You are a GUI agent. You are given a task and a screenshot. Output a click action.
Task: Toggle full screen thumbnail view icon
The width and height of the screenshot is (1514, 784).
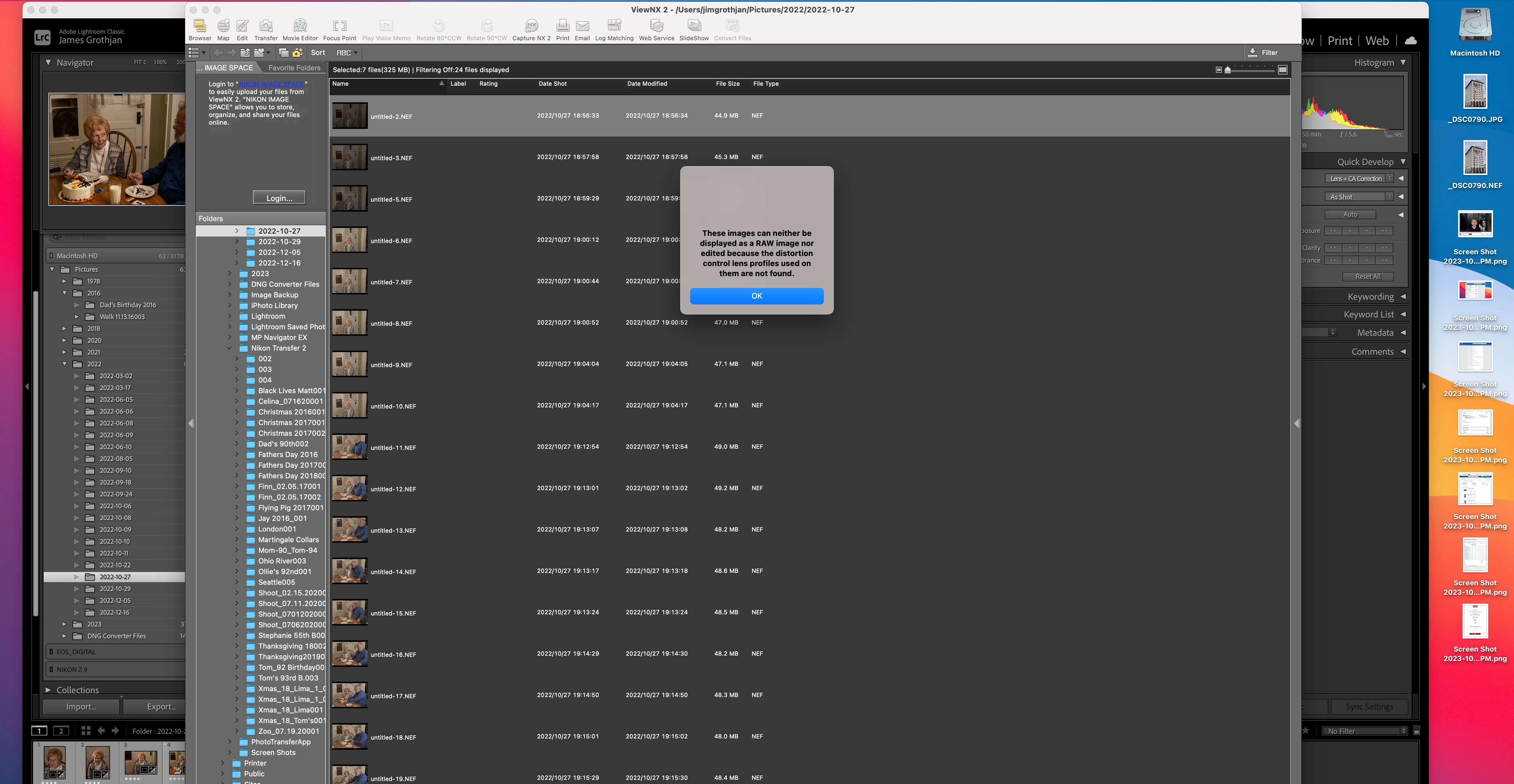click(1283, 69)
